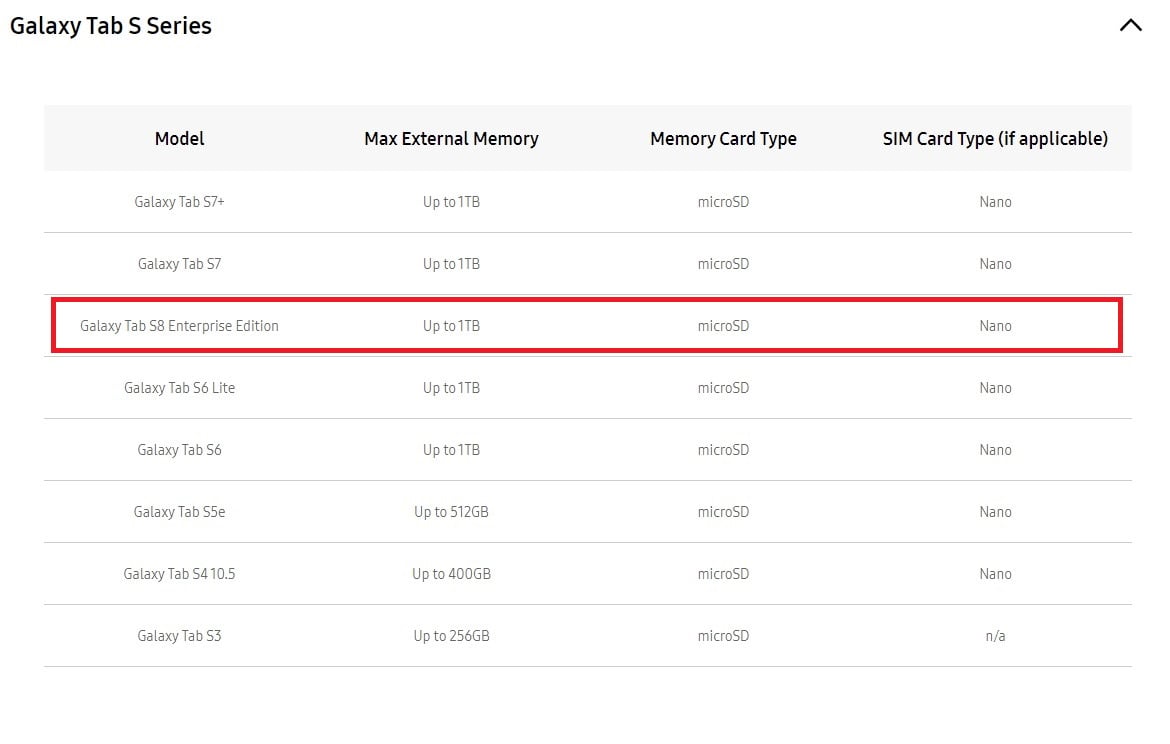Collapse the Galaxy Tab S Series chevron

pyautogui.click(x=1130, y=26)
